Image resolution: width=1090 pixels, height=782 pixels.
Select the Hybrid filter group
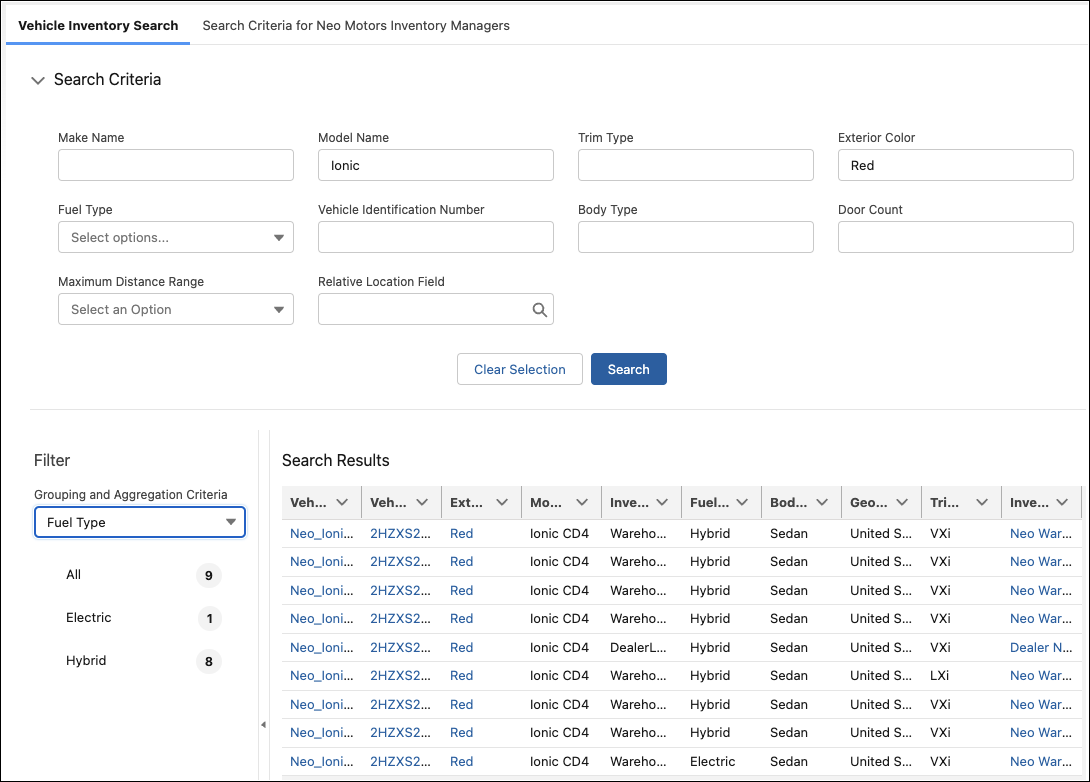pyautogui.click(x=86, y=661)
